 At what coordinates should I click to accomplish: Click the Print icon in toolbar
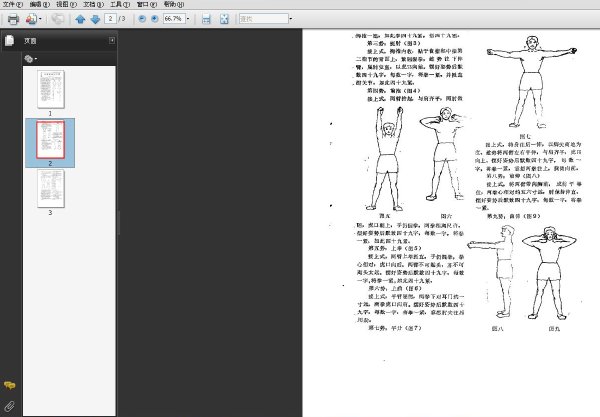coord(13,19)
